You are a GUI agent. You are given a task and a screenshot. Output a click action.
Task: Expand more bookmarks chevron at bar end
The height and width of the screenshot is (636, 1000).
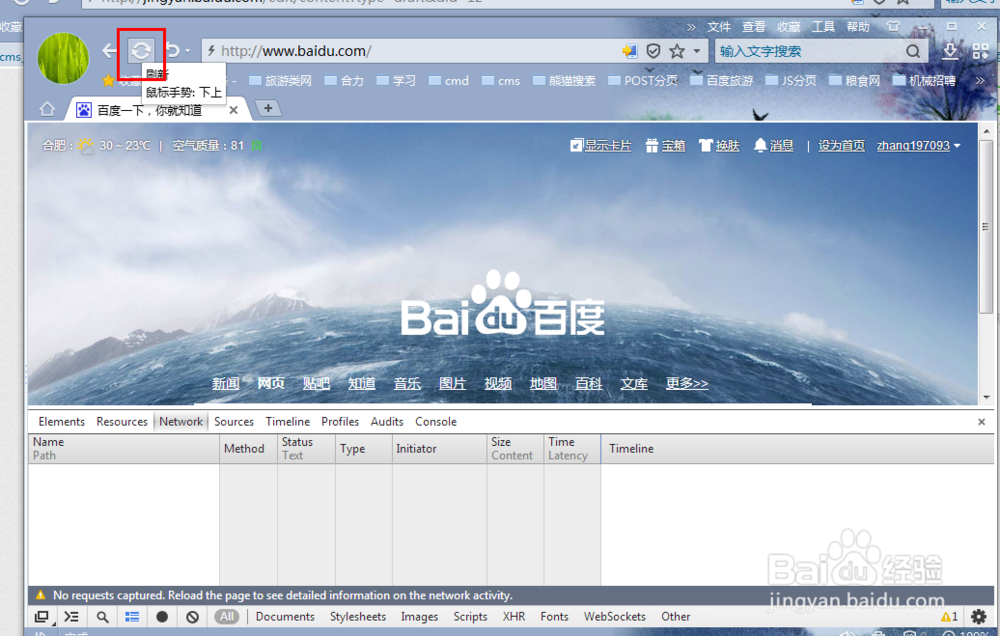point(980,80)
